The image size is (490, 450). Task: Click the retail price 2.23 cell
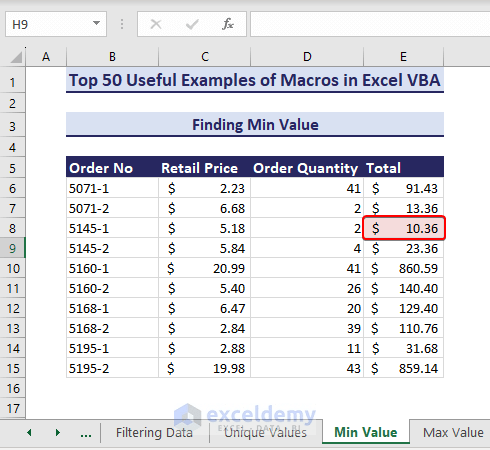(x=205, y=188)
